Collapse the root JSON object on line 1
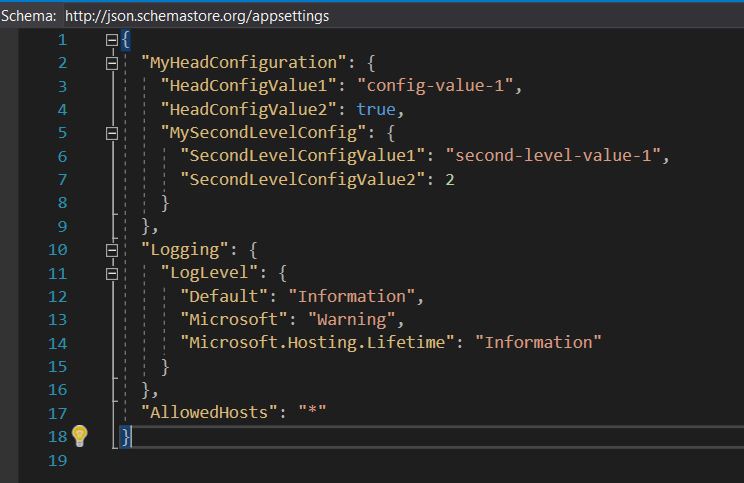 pos(112,40)
